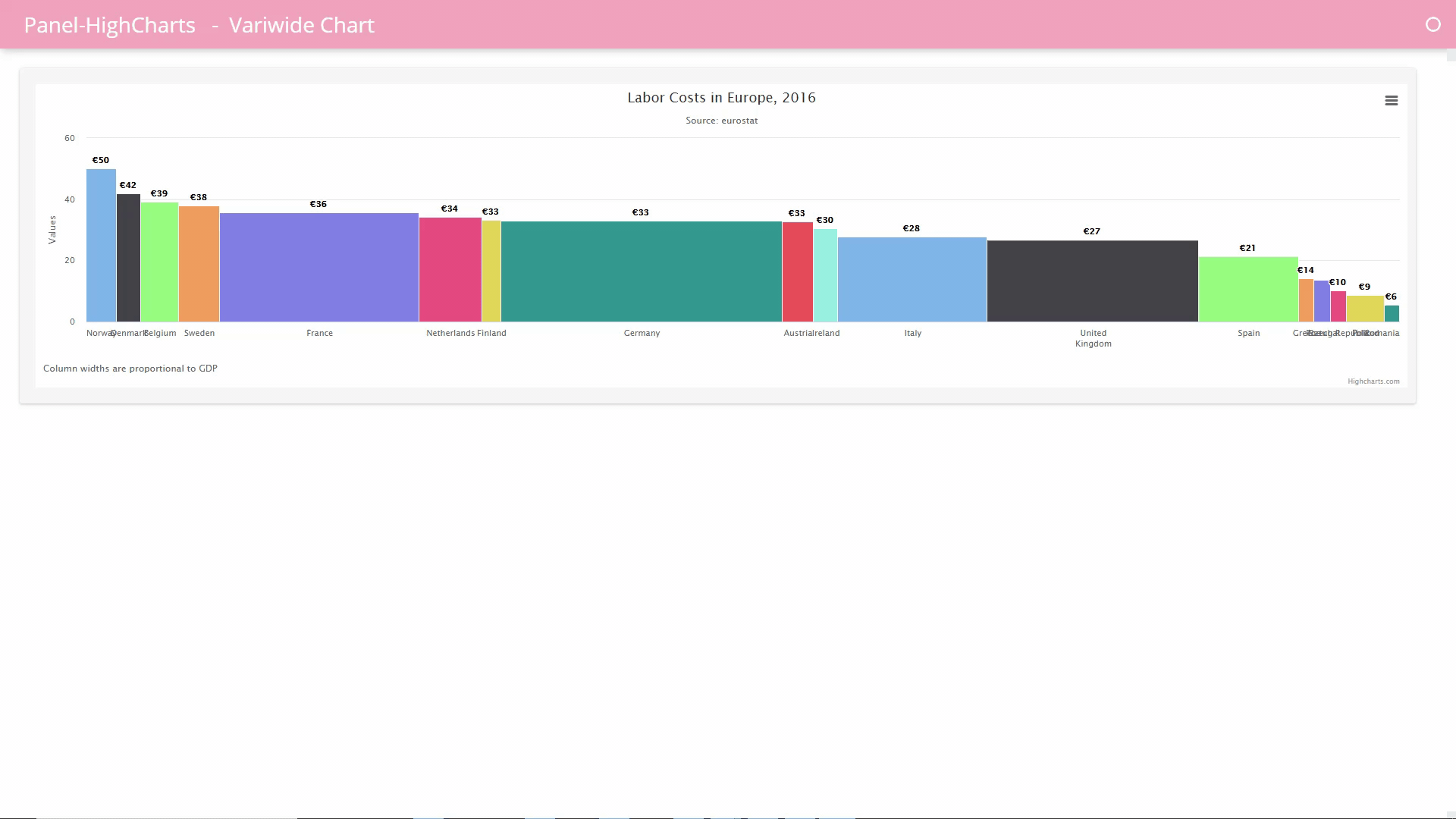Click the chart title Labor Costs in Europe, 2016
This screenshot has height=819, width=1456.
click(721, 97)
